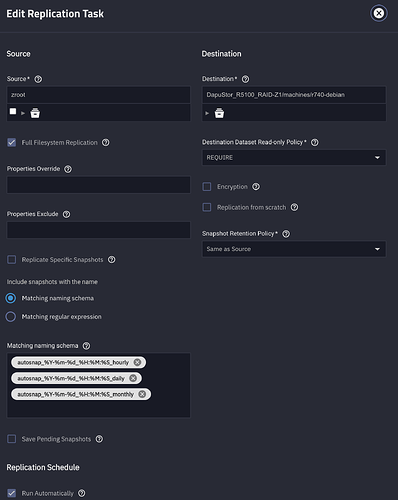Expand the destination dataset tree arrow
The height and width of the screenshot is (500, 398).
(207, 113)
